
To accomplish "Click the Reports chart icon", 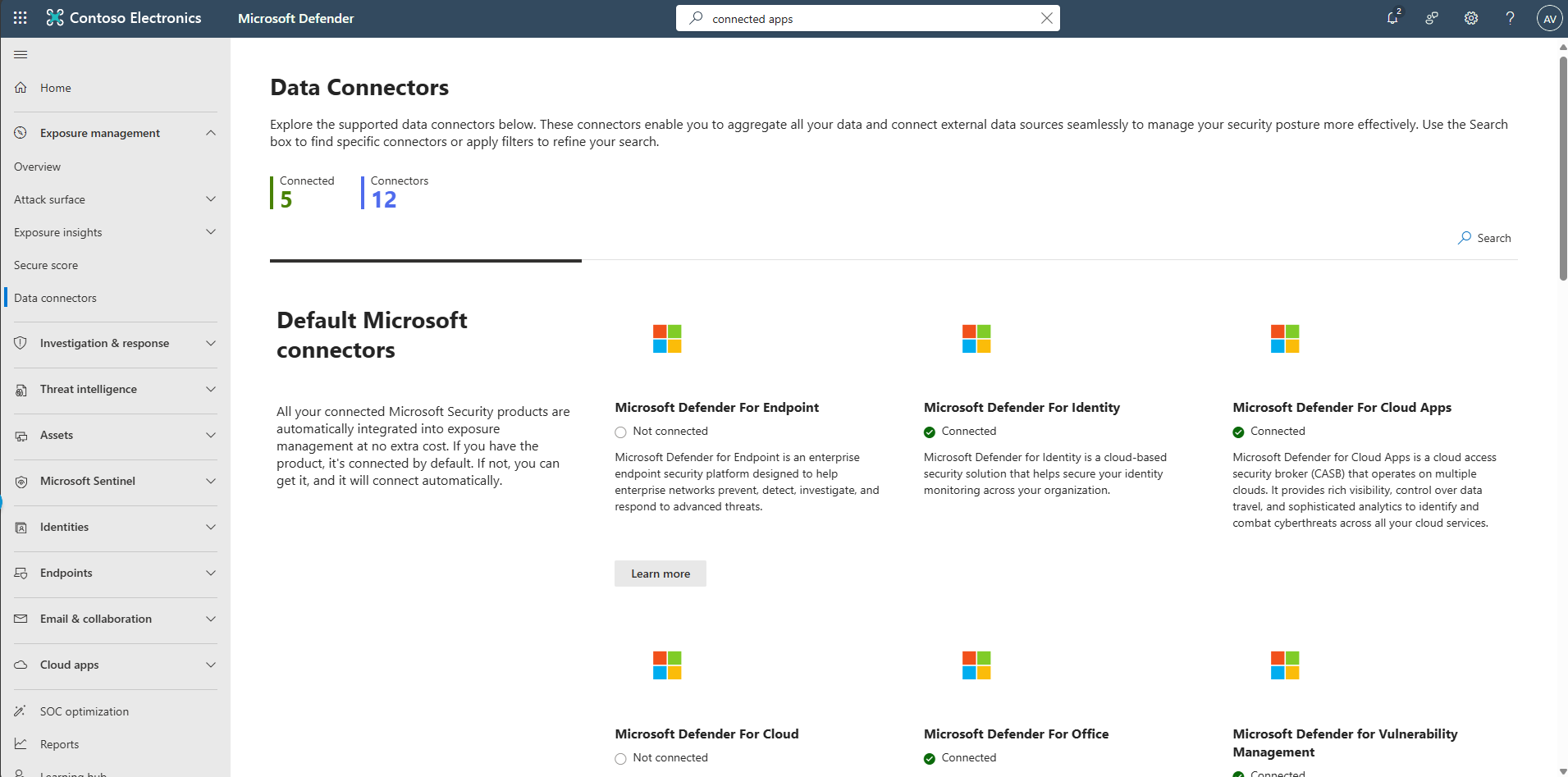I will (21, 744).
